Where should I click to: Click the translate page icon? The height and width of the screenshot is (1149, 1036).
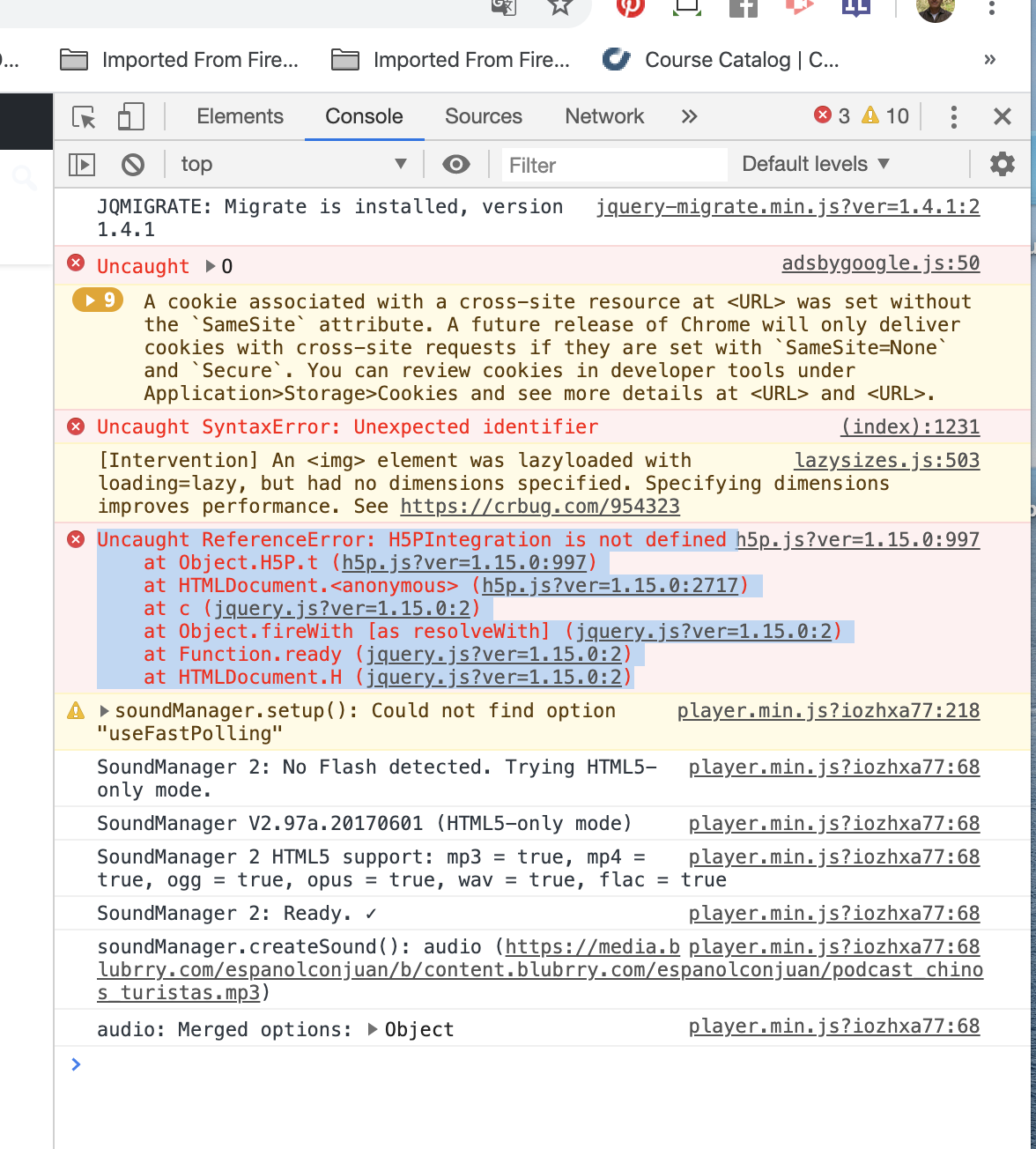pos(503,7)
